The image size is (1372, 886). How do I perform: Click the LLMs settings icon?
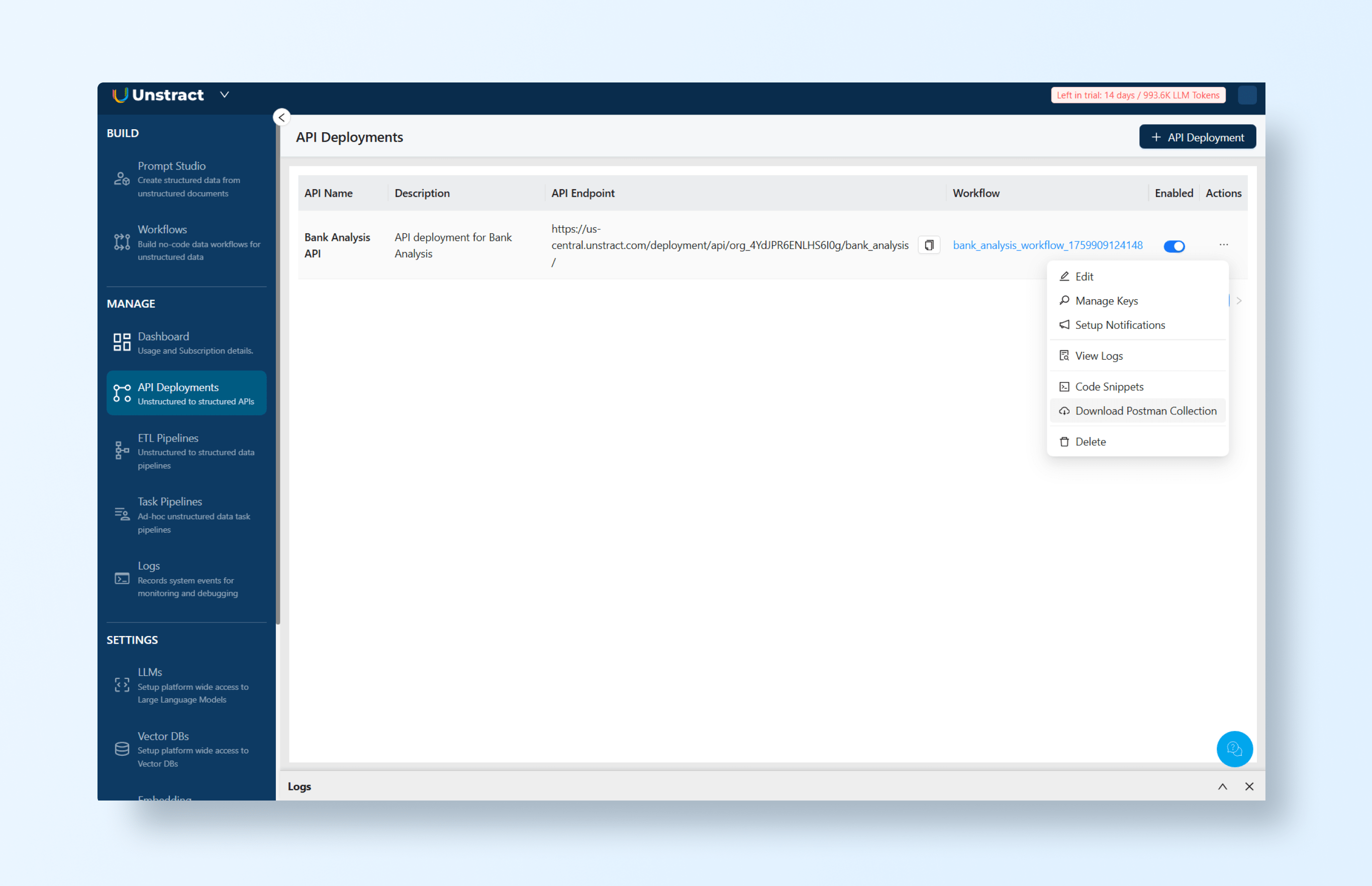[x=121, y=685]
